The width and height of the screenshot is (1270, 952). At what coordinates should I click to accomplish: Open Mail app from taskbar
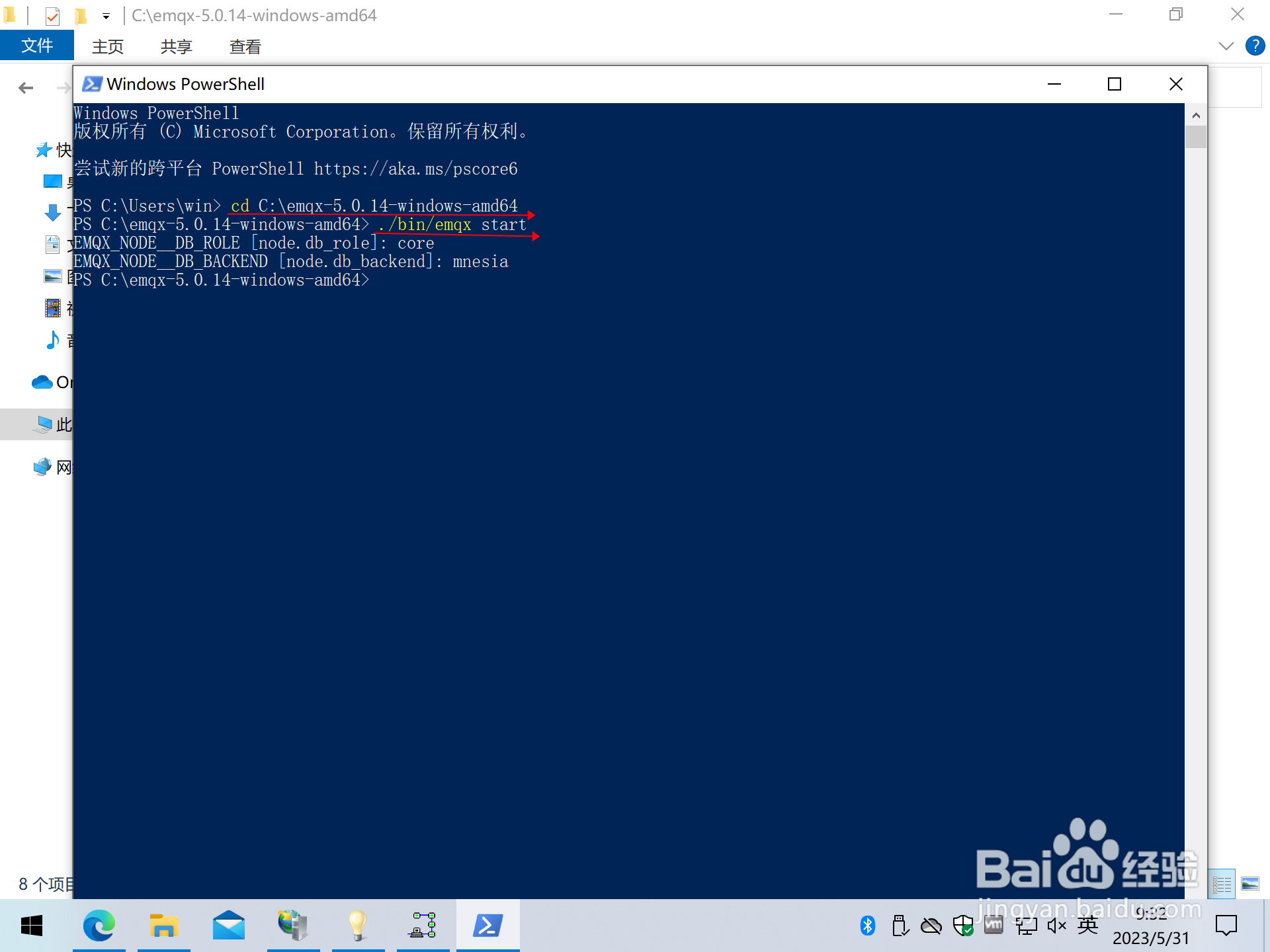pyautogui.click(x=228, y=926)
